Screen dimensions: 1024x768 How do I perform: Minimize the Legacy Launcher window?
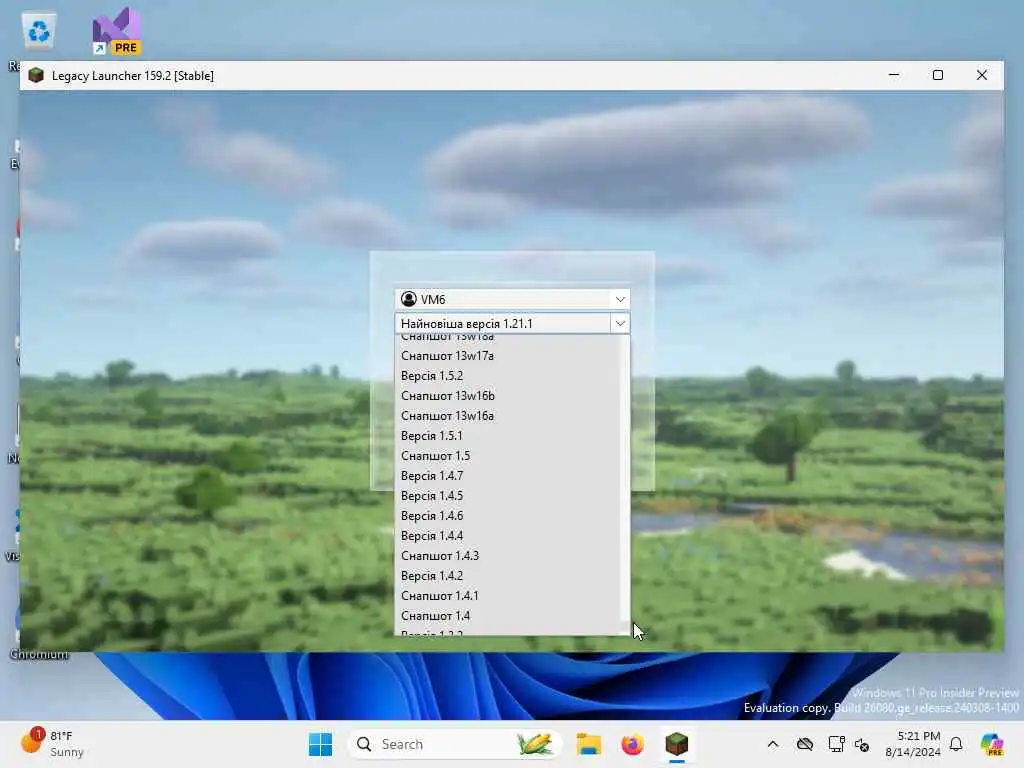pyautogui.click(x=894, y=75)
